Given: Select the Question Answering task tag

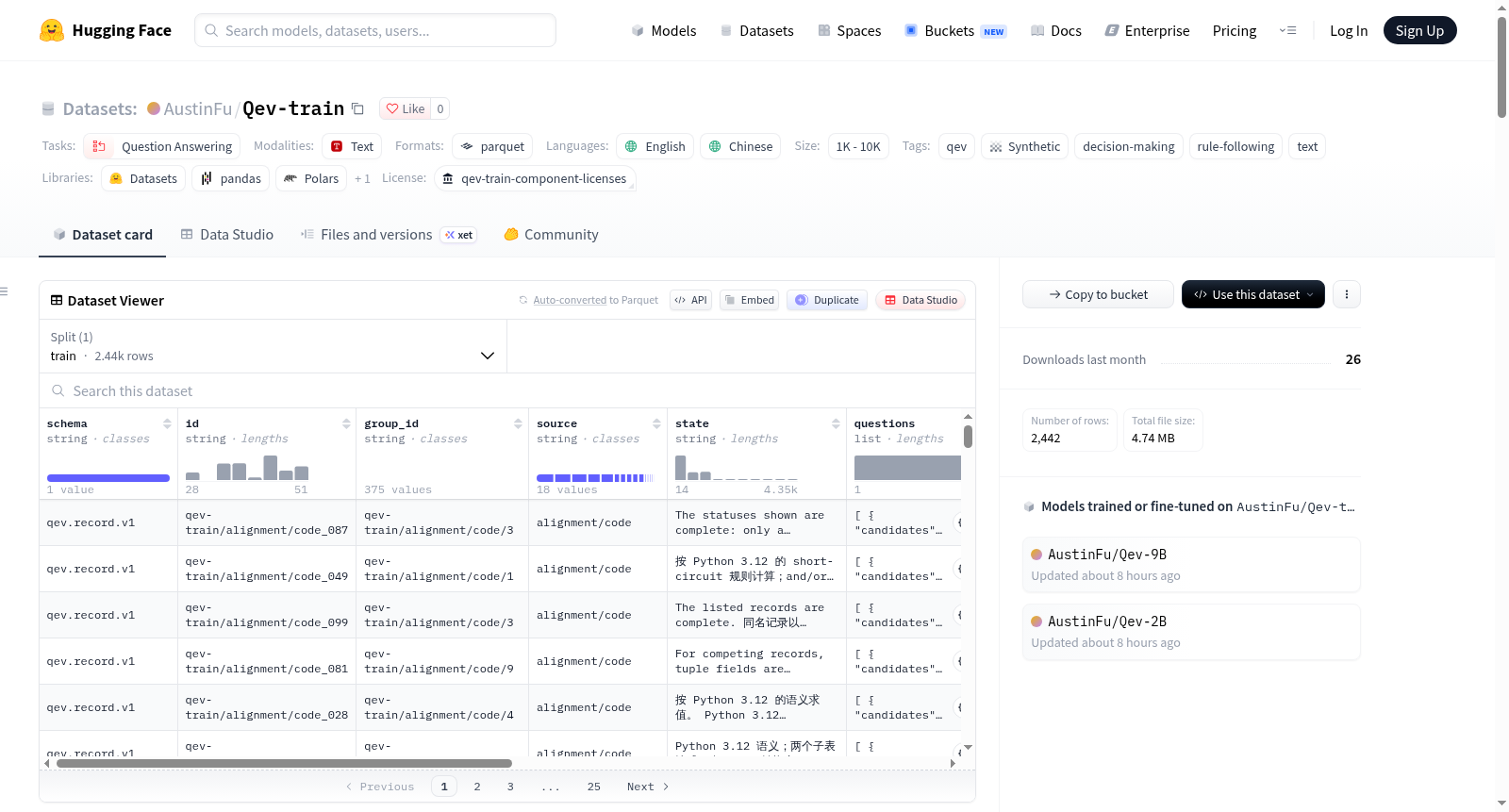Looking at the screenshot, I should (162, 146).
